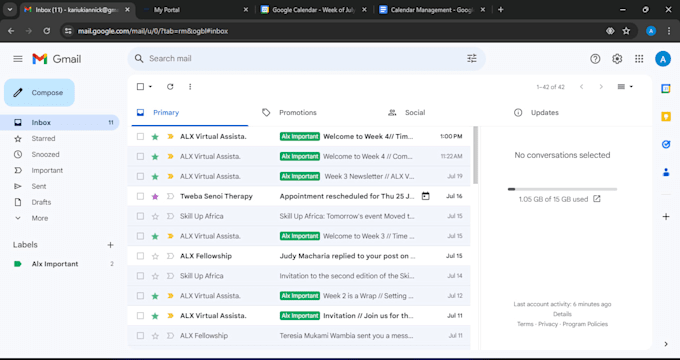The image size is (680, 360).
Task: Open select dropdown arrow beside checkbox
Action: pos(150,87)
